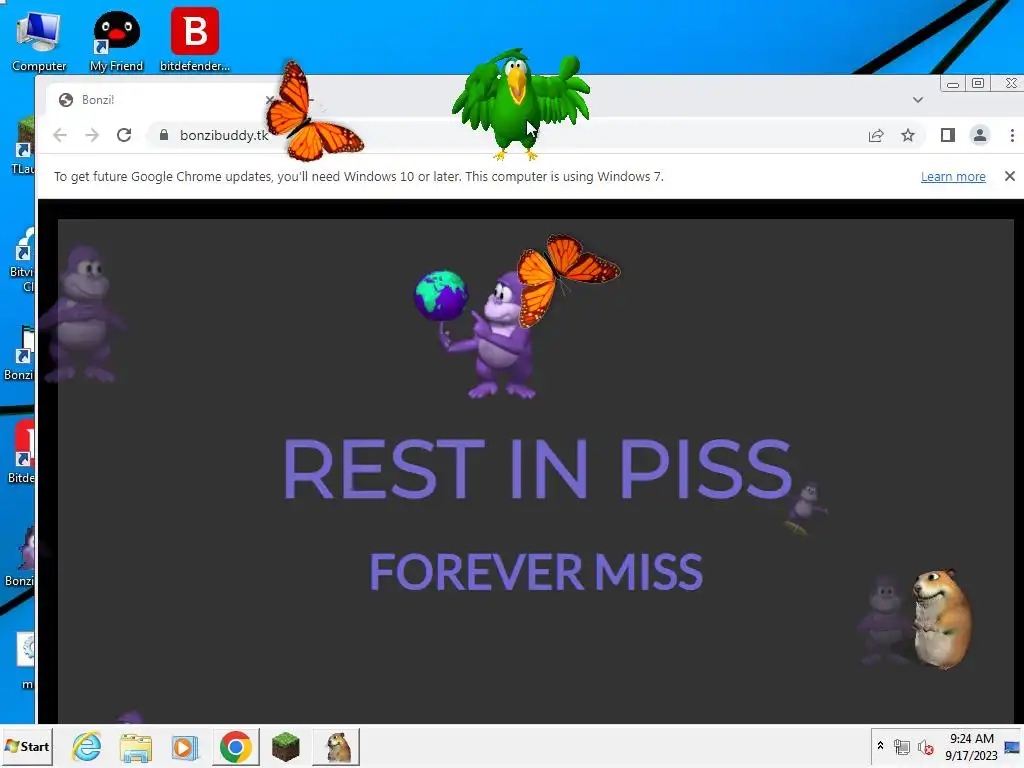Open Chrome three-dot menu
Screen dimensions: 1024x768
[x=1012, y=135]
